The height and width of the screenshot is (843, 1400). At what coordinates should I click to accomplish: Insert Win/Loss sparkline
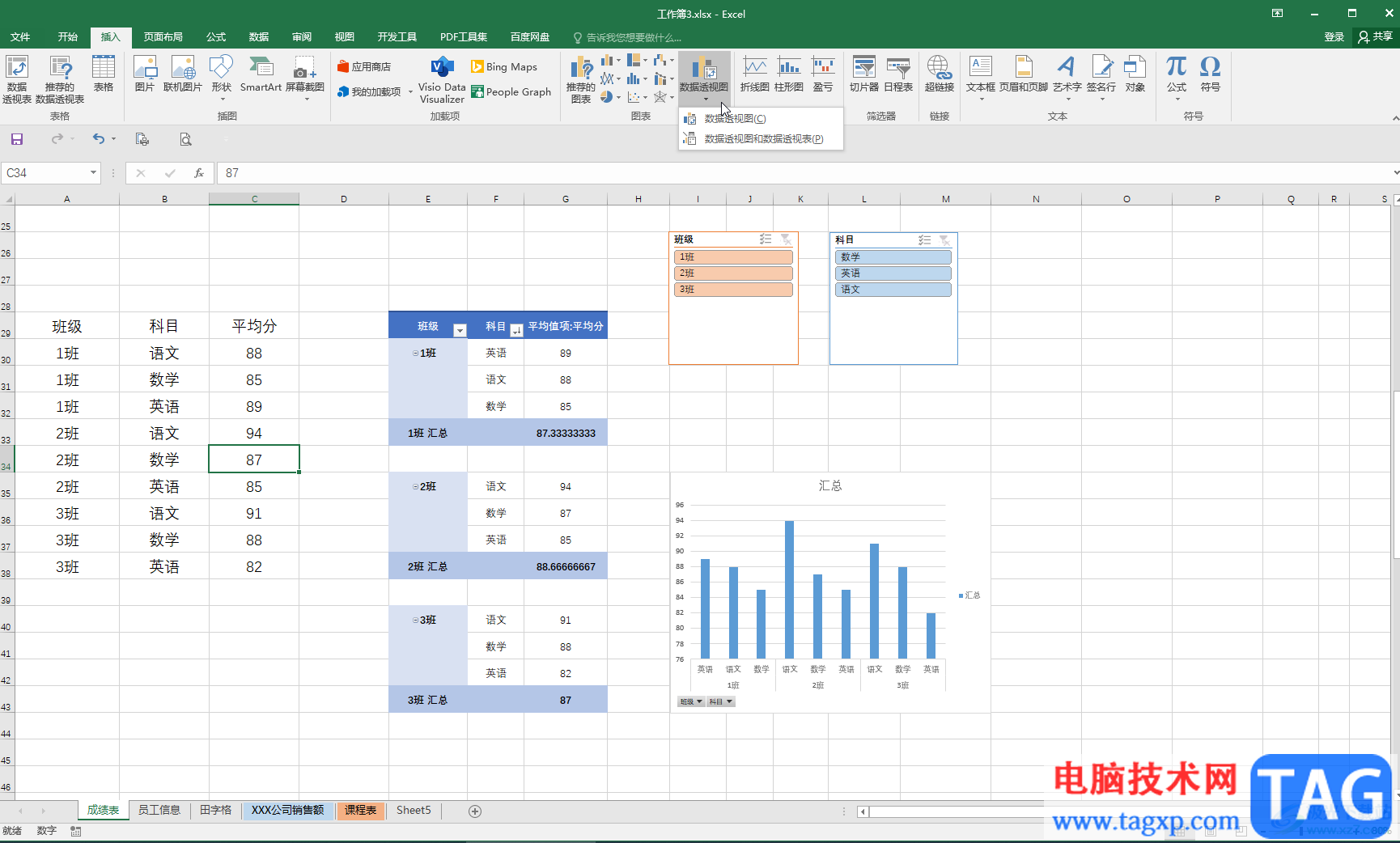(823, 74)
